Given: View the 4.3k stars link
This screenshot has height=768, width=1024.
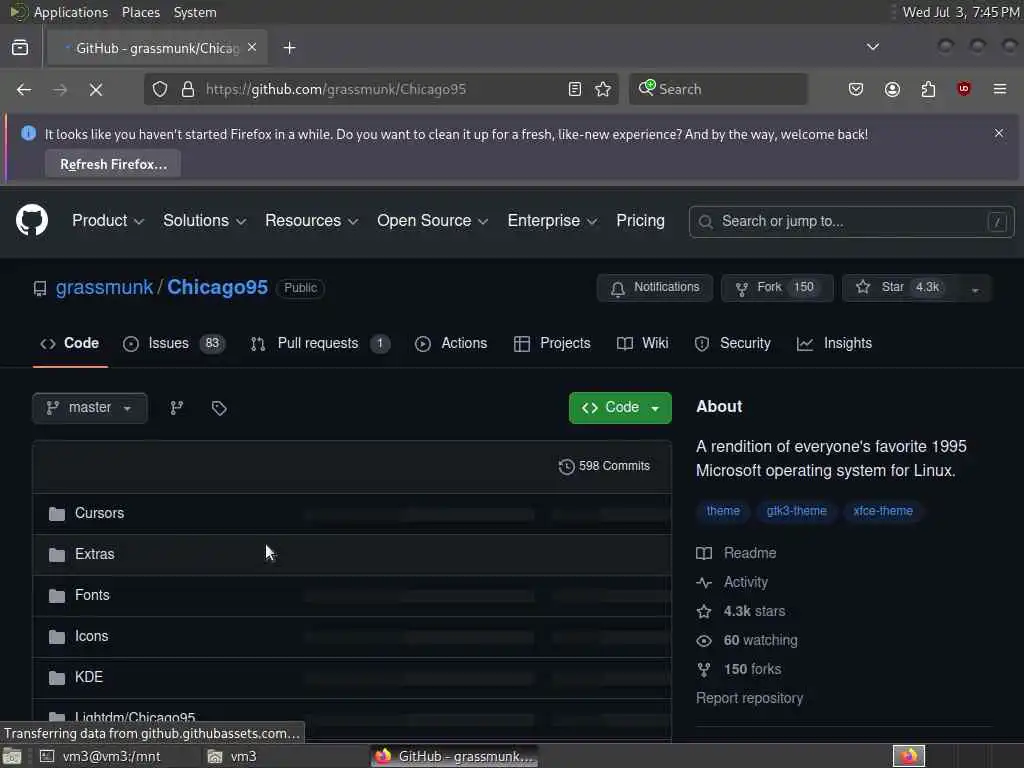Looking at the screenshot, I should pos(741,612).
